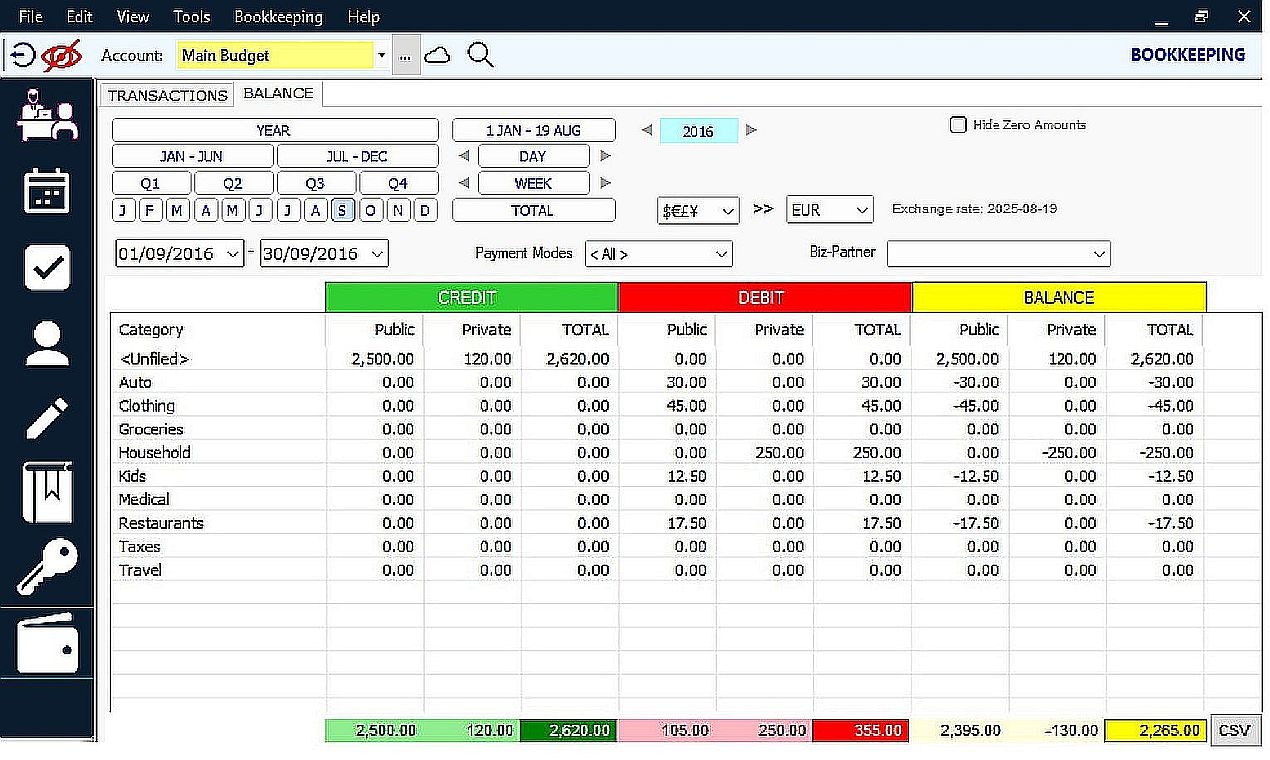Click the Q3 quarter button

tap(315, 182)
